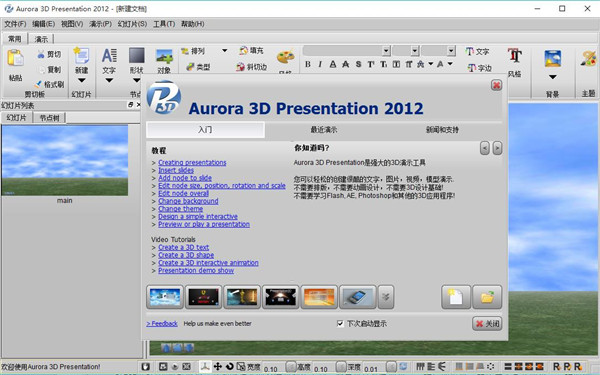Expand the 文字 node dropdown arrow
This screenshot has width=600, height=375.
click(x=109, y=80)
